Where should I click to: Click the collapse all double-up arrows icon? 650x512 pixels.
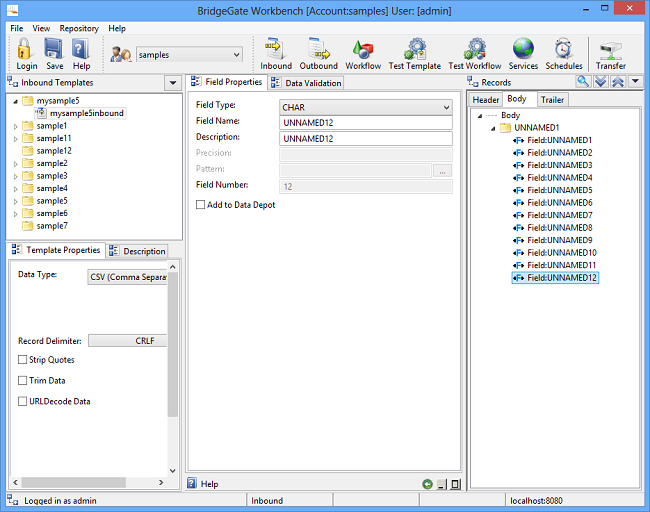click(x=618, y=81)
